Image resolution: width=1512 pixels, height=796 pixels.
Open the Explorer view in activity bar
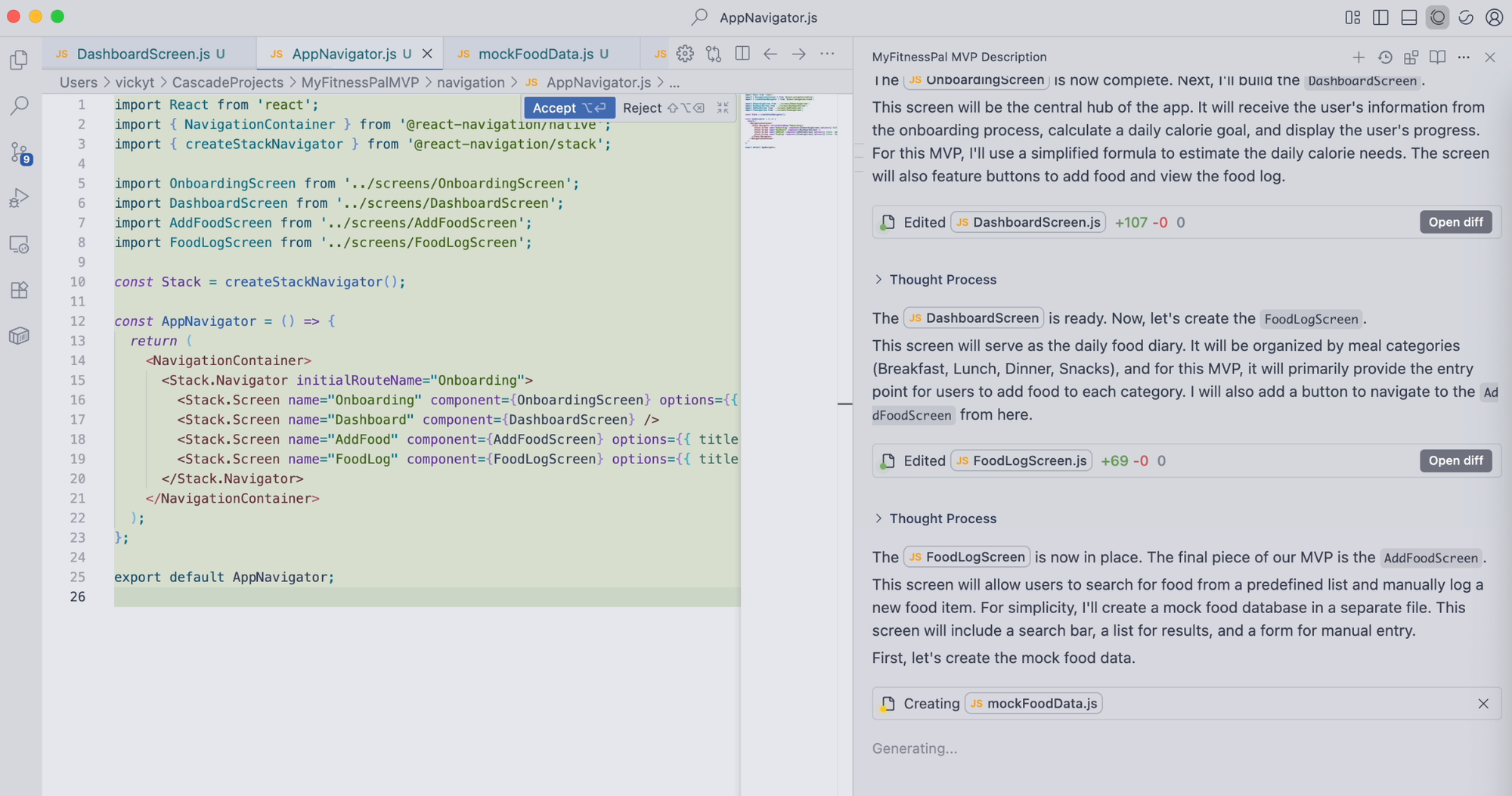pyautogui.click(x=20, y=60)
